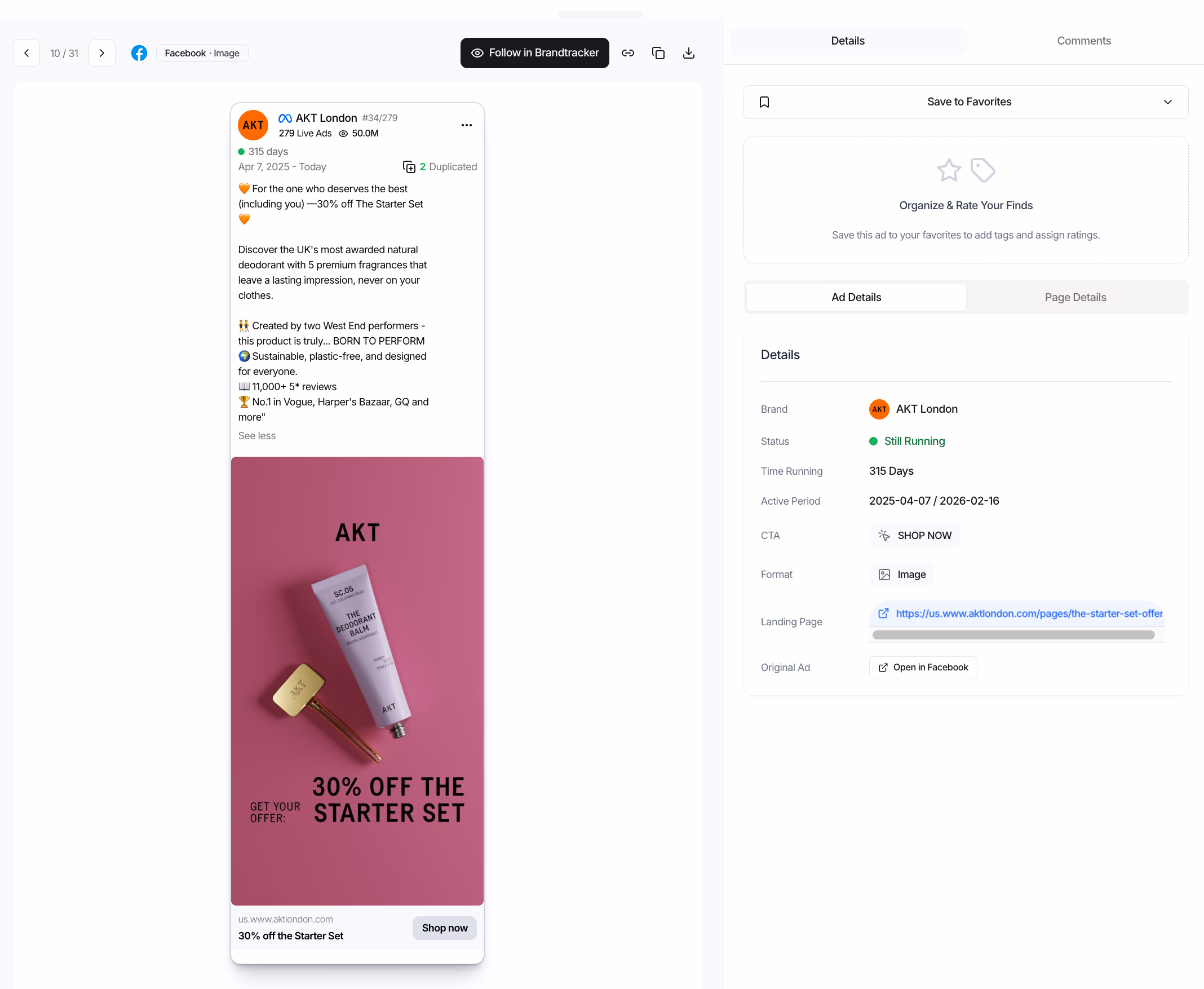The height and width of the screenshot is (989, 1204).
Task: Click the duplicate/copy ad icon
Action: click(658, 53)
